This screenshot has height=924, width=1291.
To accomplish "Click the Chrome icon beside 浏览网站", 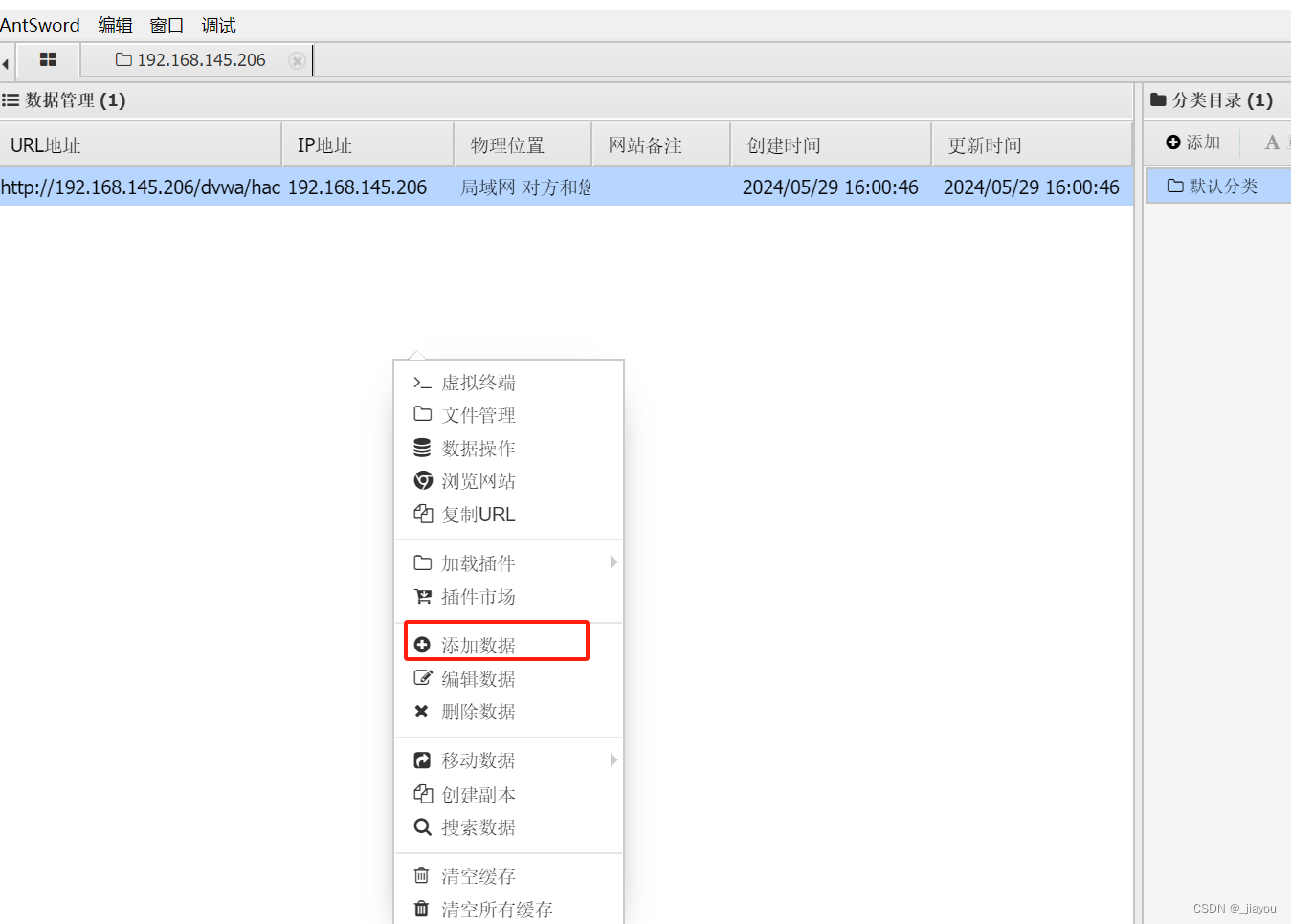I will (x=422, y=480).
